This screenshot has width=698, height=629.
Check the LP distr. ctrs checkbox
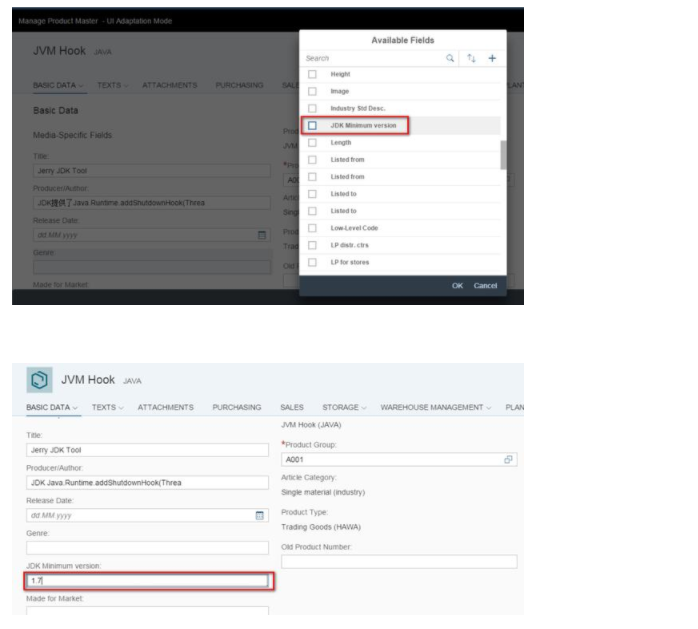coord(312,245)
